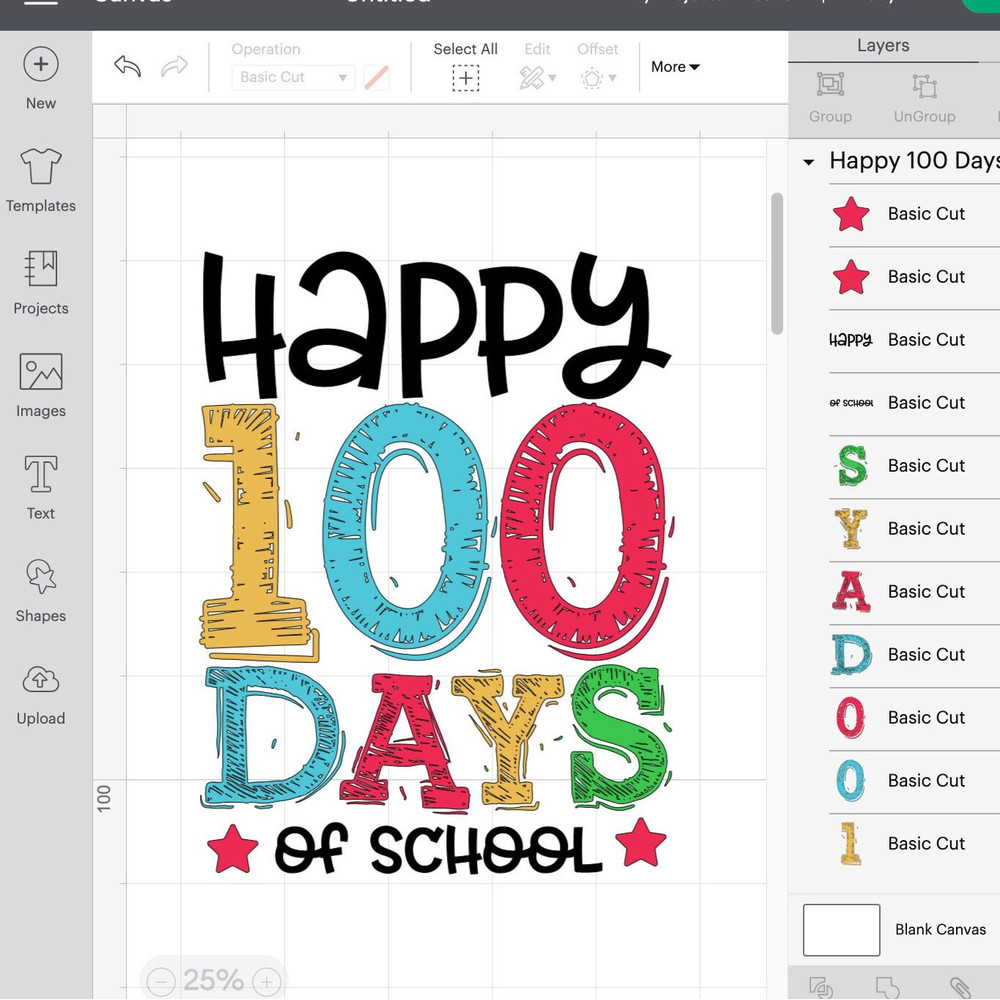Open the Shapes tool
The width and height of the screenshot is (1000, 1000).
pos(40,590)
